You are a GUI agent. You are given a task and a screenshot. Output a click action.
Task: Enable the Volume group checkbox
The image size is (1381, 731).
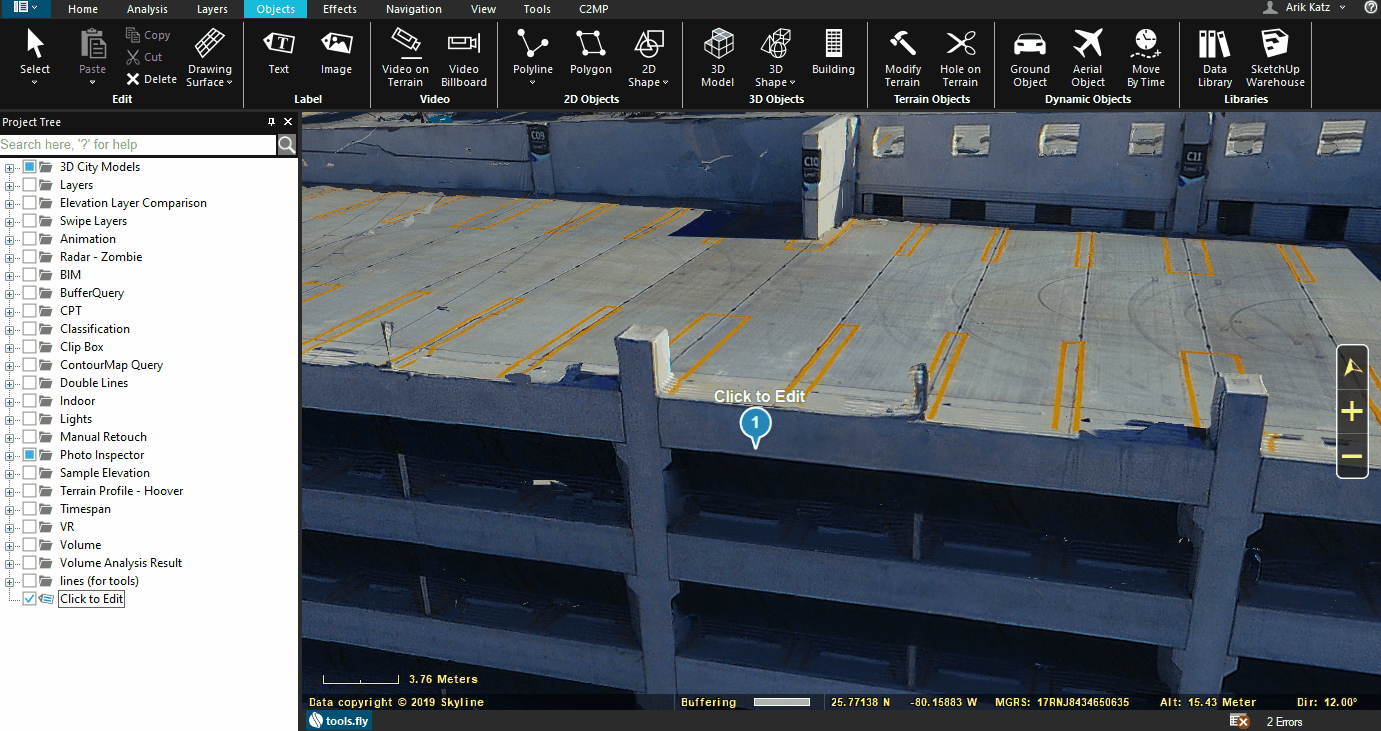pyautogui.click(x=30, y=545)
